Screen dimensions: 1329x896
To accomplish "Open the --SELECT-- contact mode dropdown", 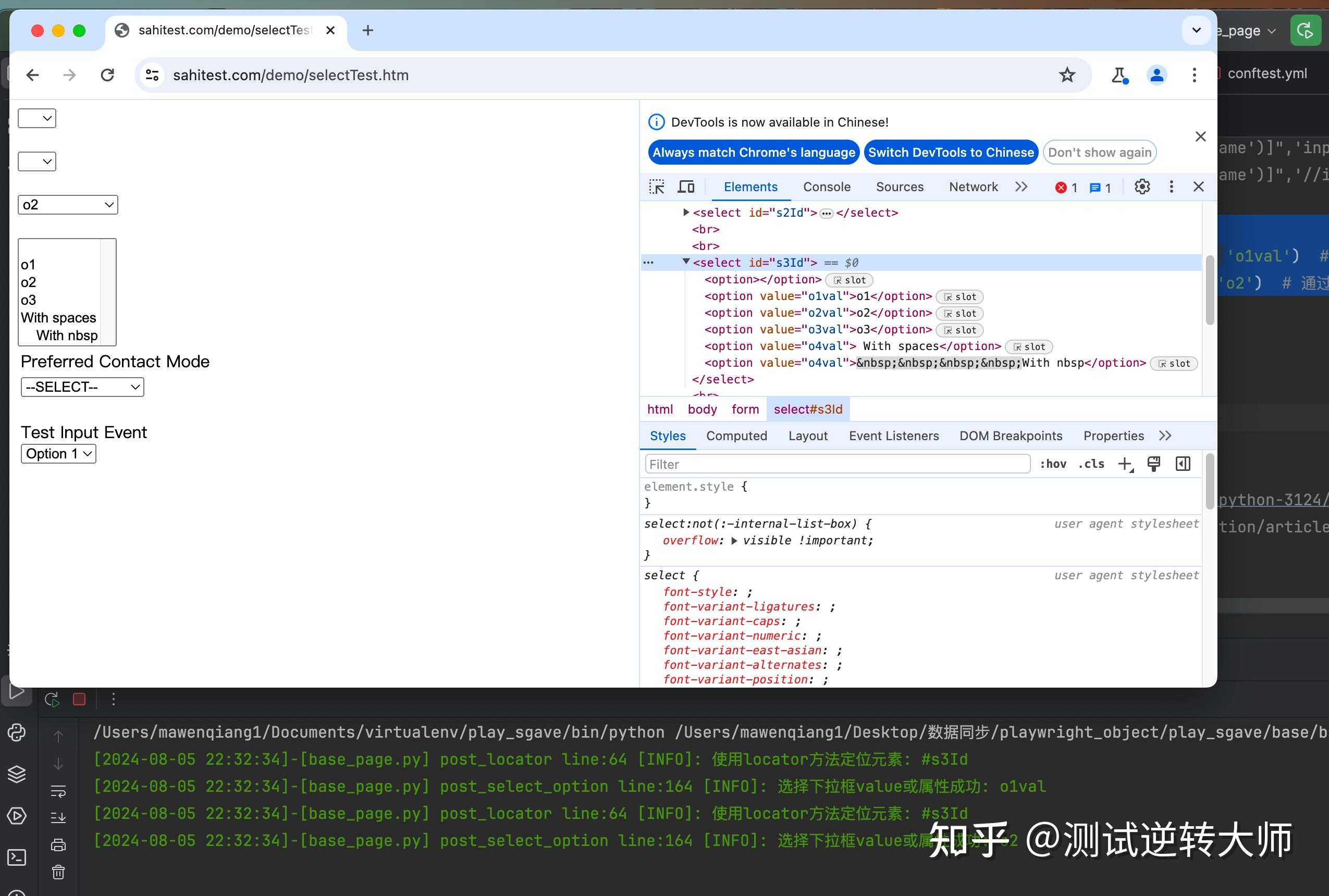I will tap(82, 387).
